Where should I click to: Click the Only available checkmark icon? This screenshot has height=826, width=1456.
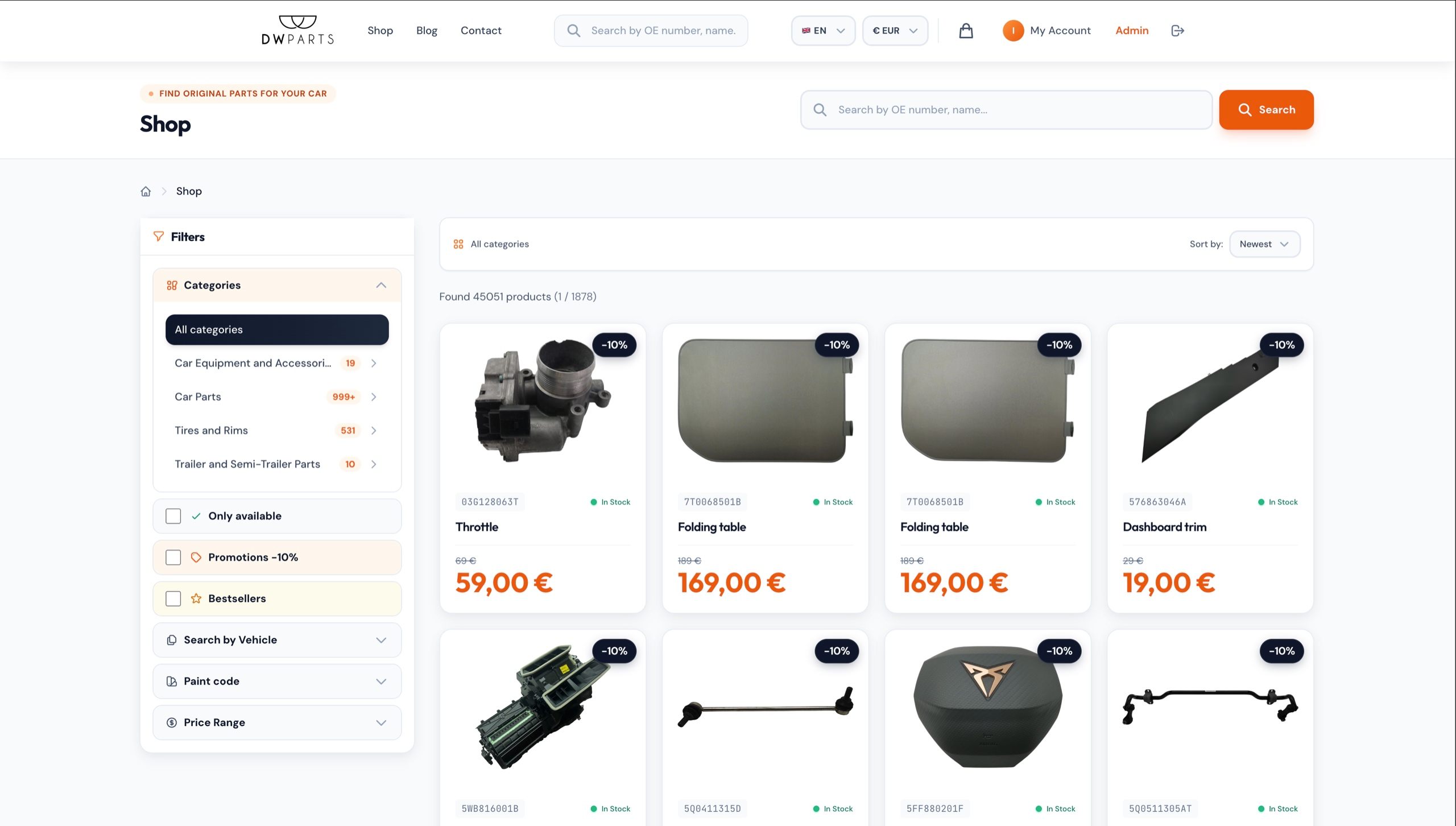pyautogui.click(x=196, y=516)
